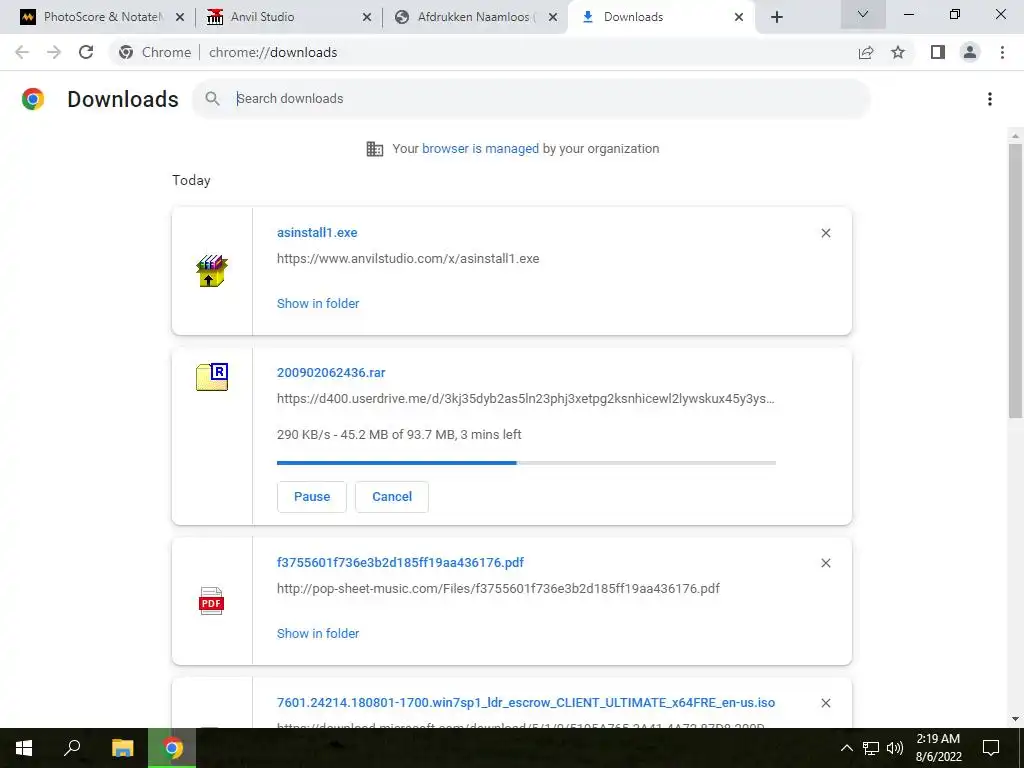Open the tab search dropdown arrow
This screenshot has height=768, width=1024.
pos(863,14)
